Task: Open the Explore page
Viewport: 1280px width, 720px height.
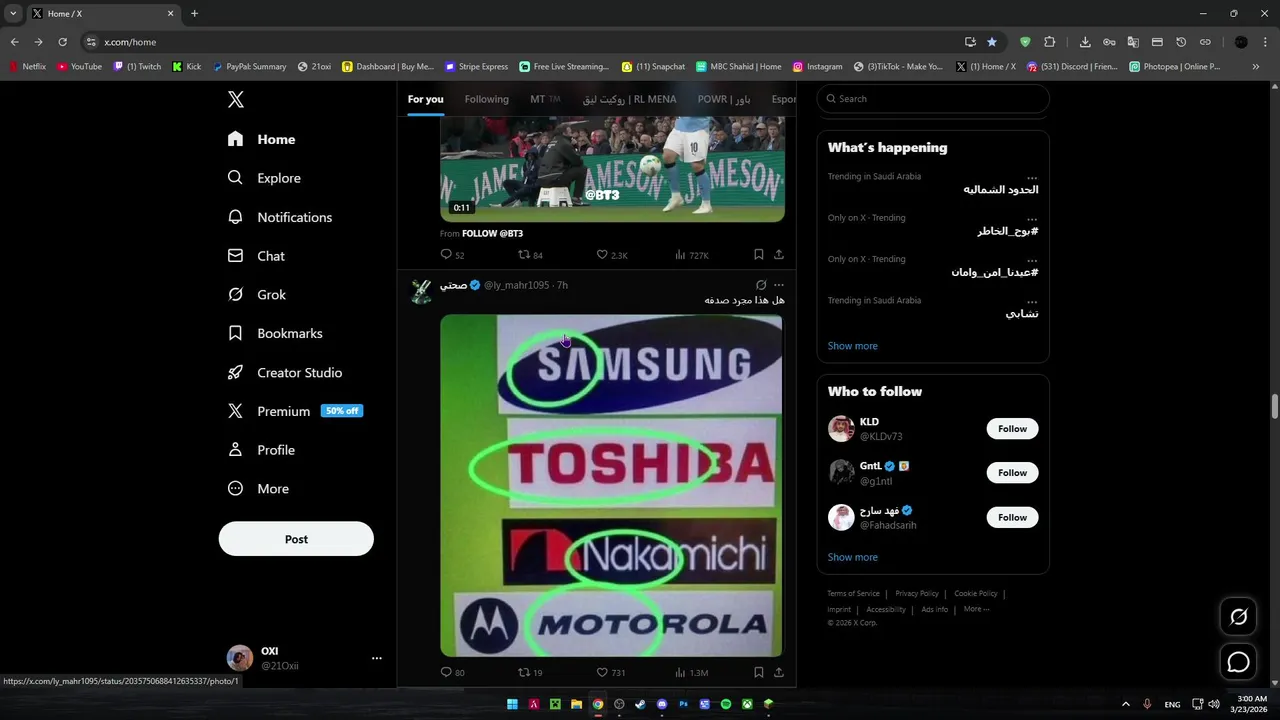Action: 264,178
